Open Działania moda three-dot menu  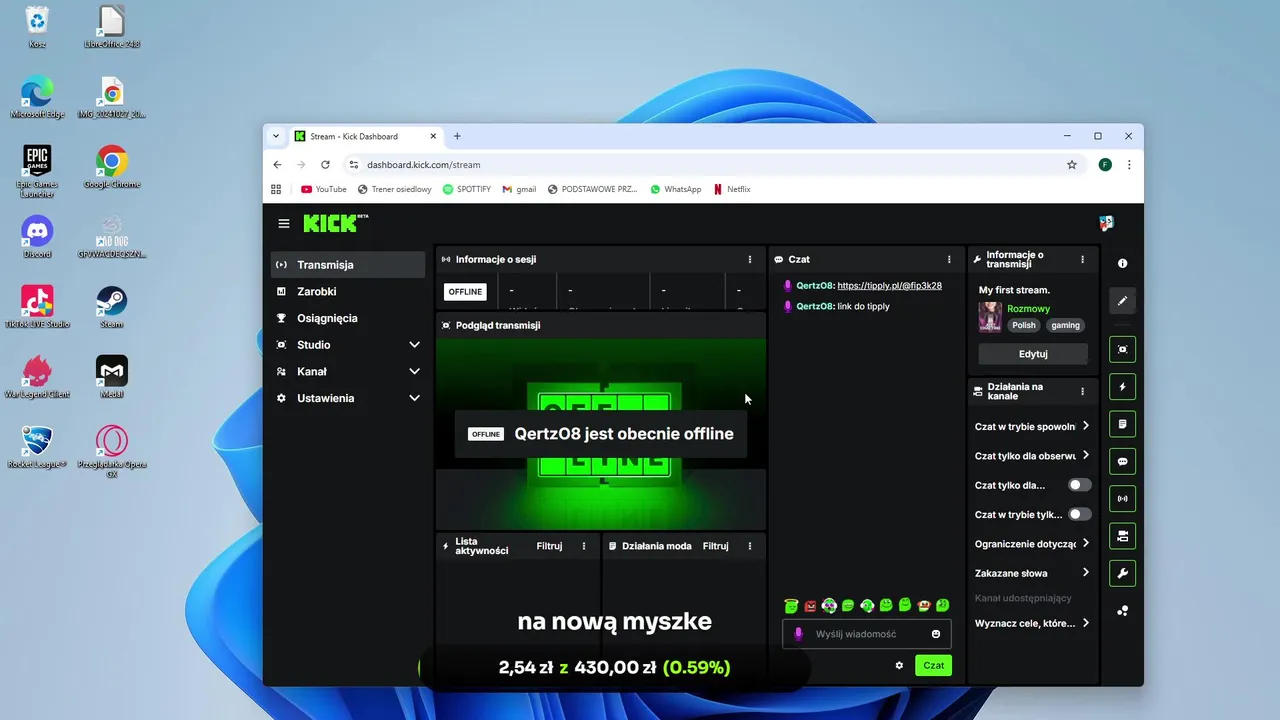click(750, 546)
